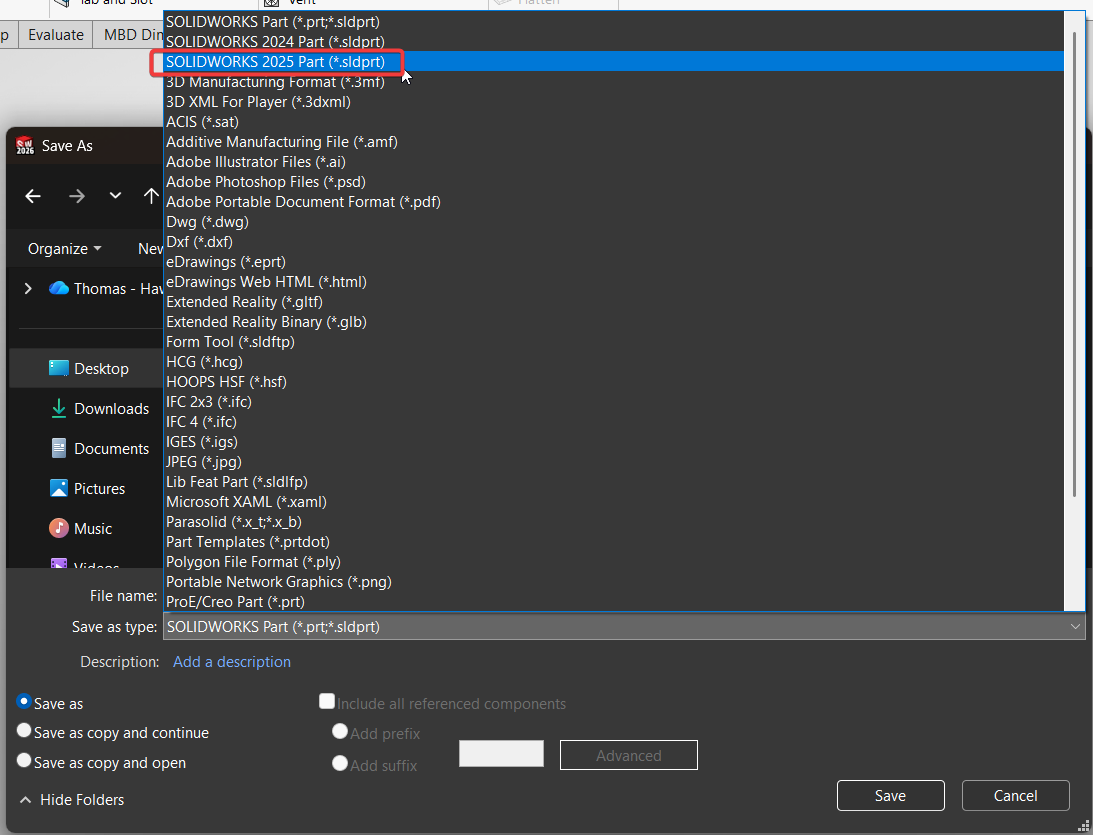This screenshot has width=1093, height=835.
Task: Click the Pictures icon
Action: [x=59, y=488]
